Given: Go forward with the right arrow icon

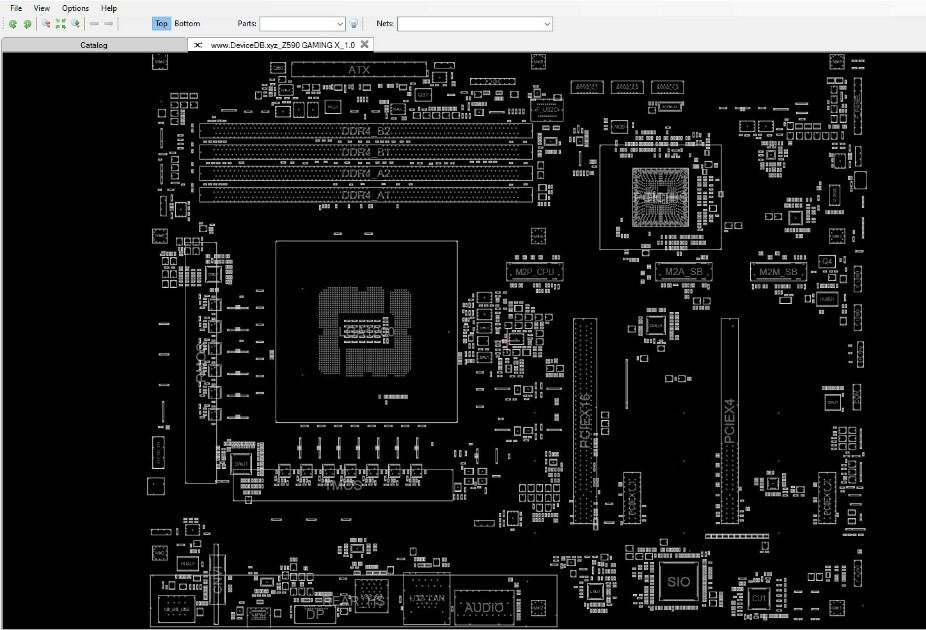Looking at the screenshot, I should pos(109,24).
